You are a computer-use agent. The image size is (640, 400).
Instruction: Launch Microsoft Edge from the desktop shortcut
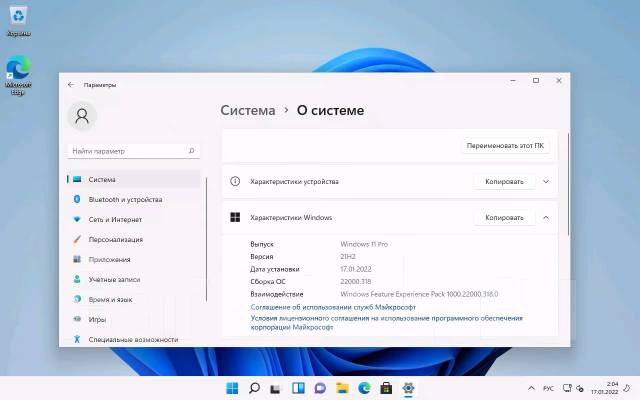[18, 76]
